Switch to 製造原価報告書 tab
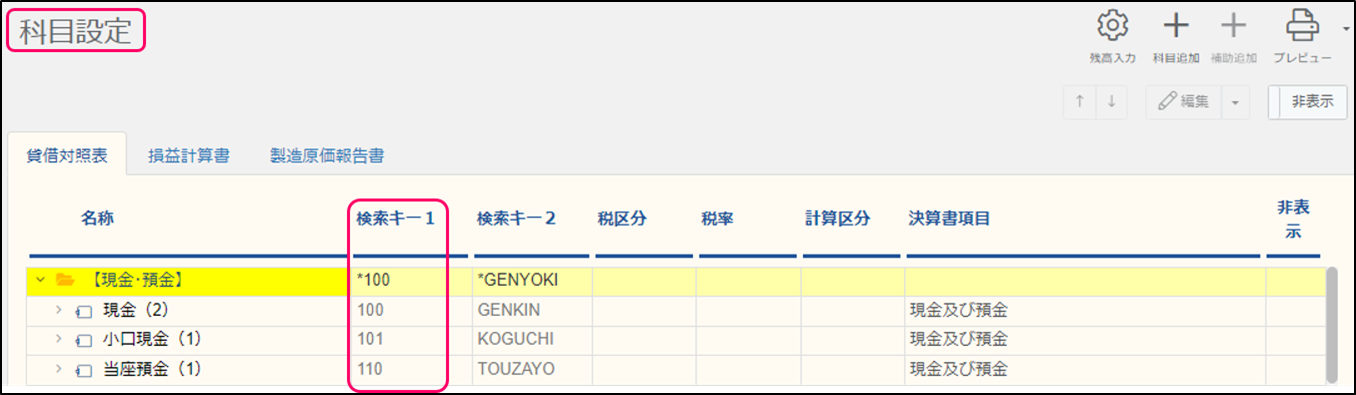Image resolution: width=1356 pixels, height=395 pixels. click(327, 156)
